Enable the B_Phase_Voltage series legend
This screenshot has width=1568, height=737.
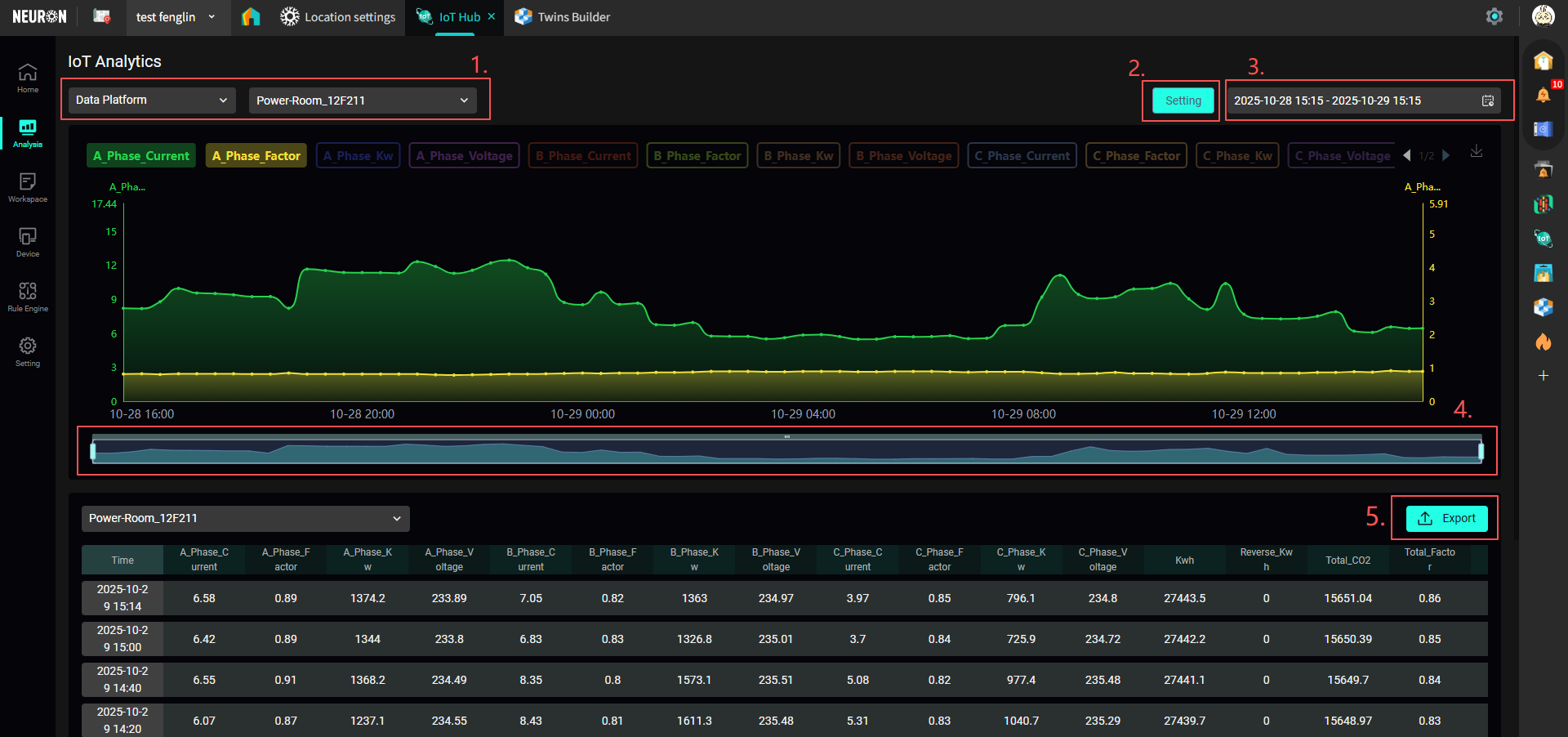[x=903, y=156]
